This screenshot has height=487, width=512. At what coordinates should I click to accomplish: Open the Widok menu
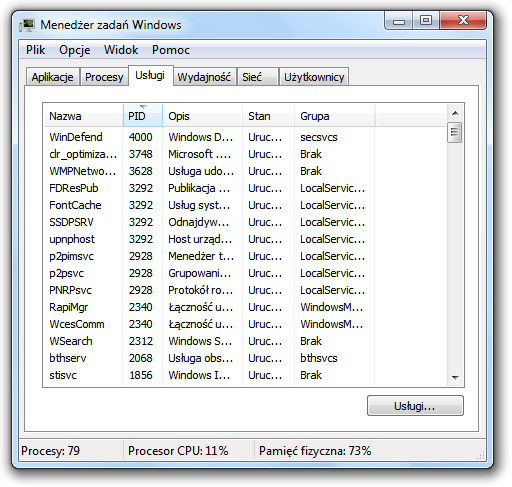[x=121, y=50]
